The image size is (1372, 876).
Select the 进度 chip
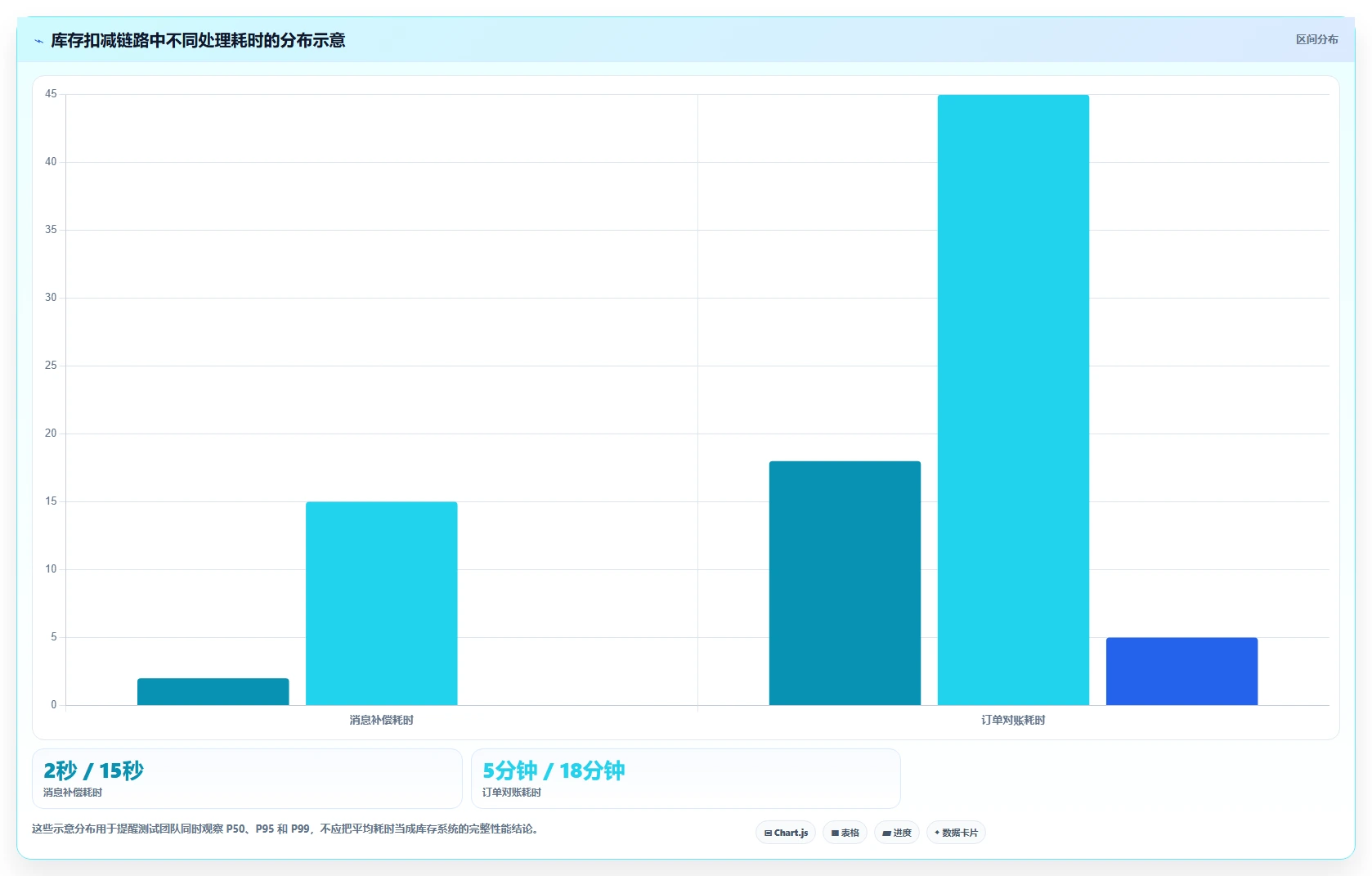(897, 833)
